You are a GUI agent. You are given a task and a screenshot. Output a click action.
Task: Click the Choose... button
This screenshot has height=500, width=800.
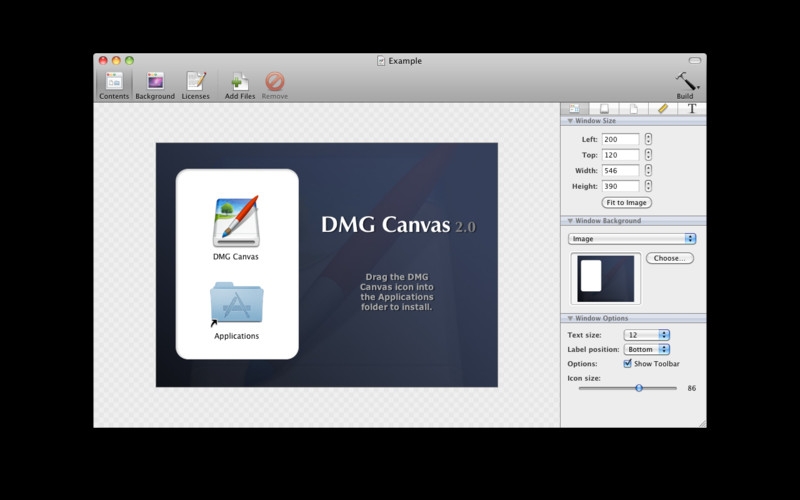[669, 258]
